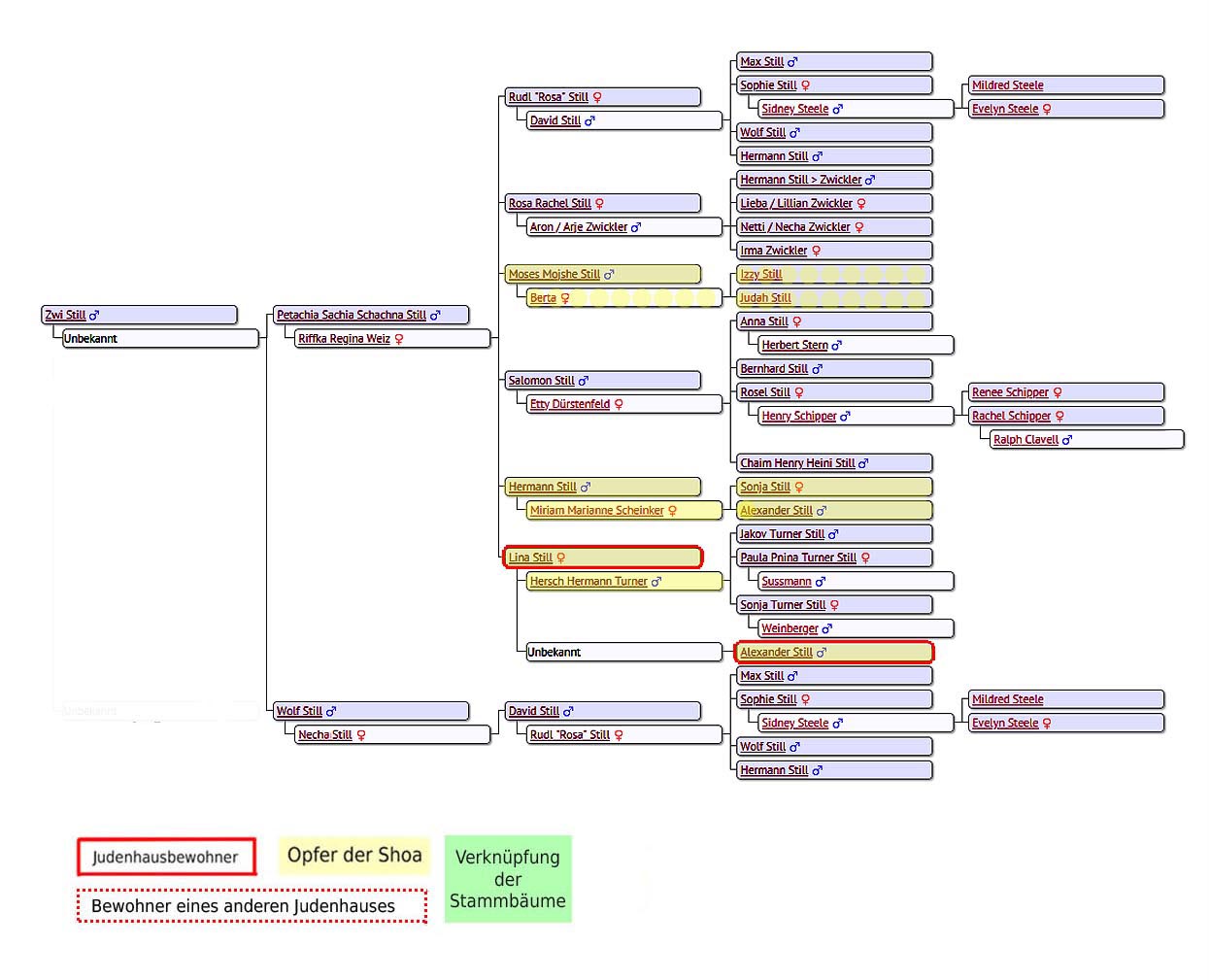The width and height of the screenshot is (1210, 980).
Task: Click the female symbol next to Etty Dürstenfeld
Action: 619,404
